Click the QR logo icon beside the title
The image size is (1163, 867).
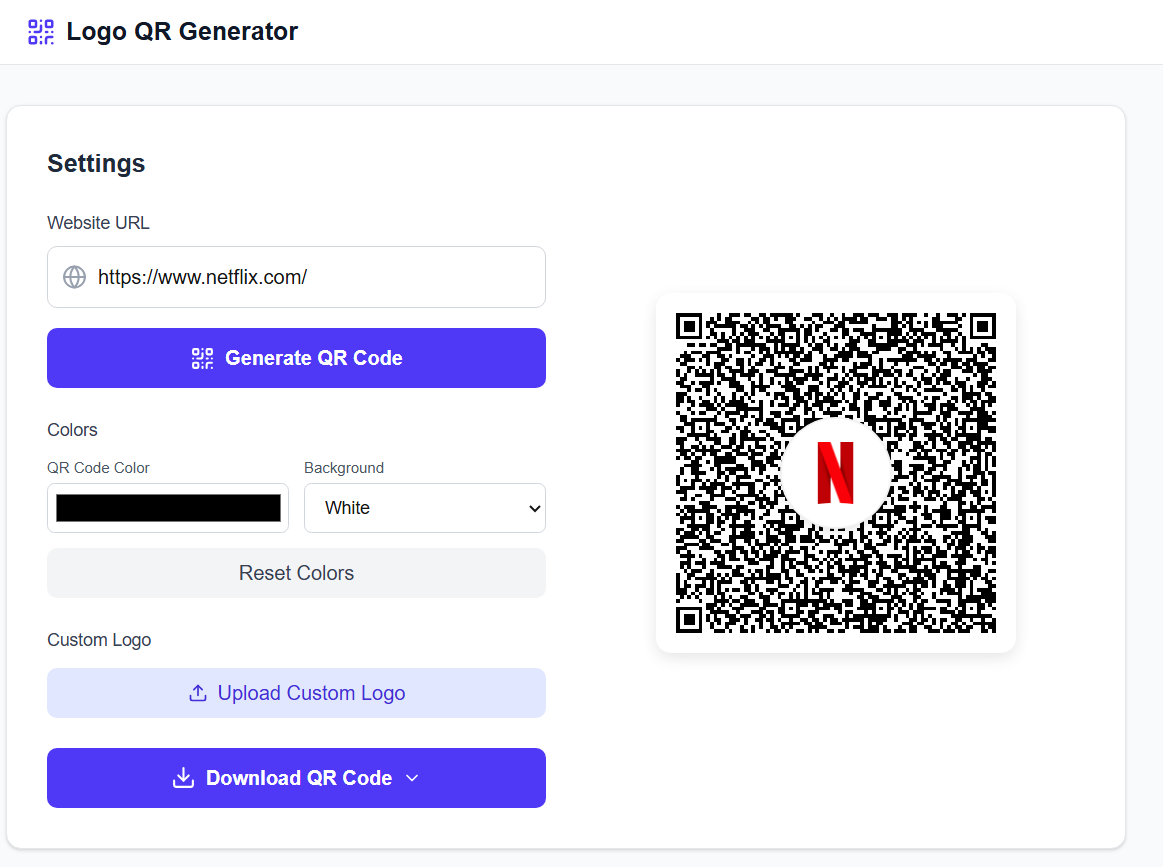41,32
